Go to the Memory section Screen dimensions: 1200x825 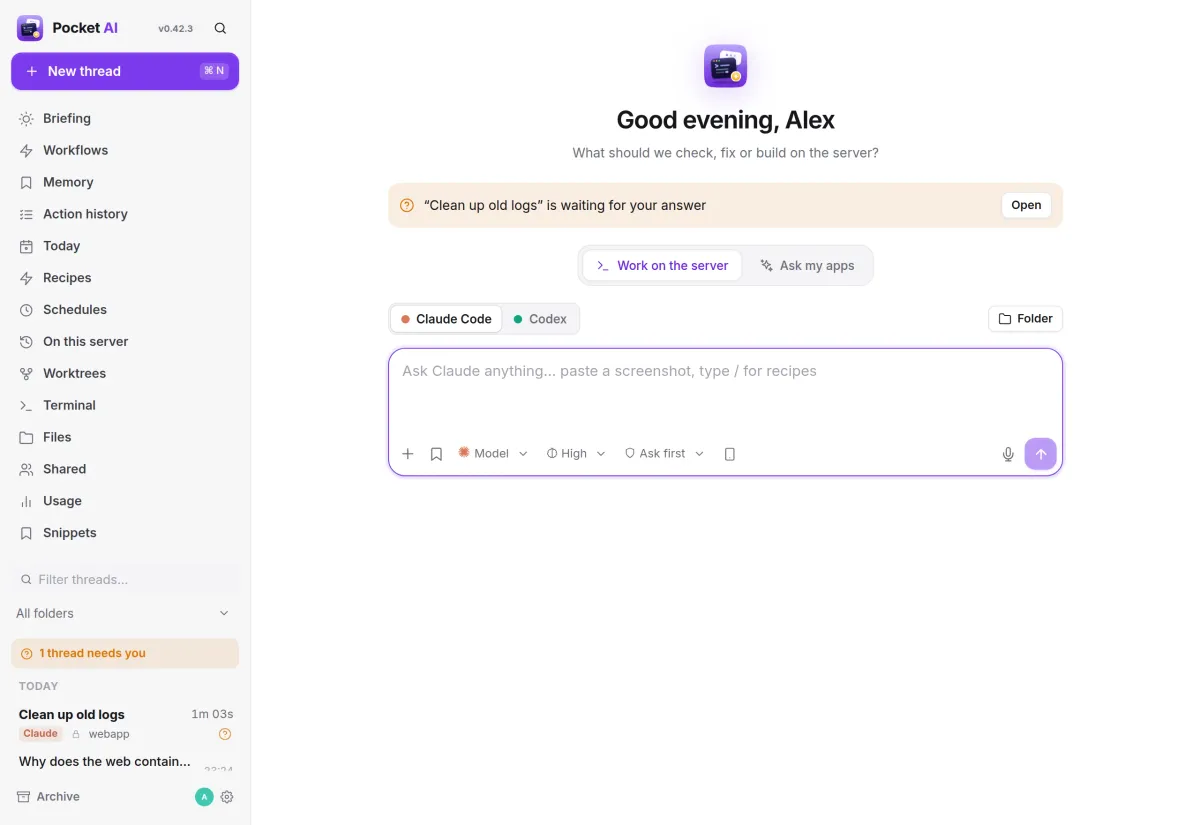[125, 182]
